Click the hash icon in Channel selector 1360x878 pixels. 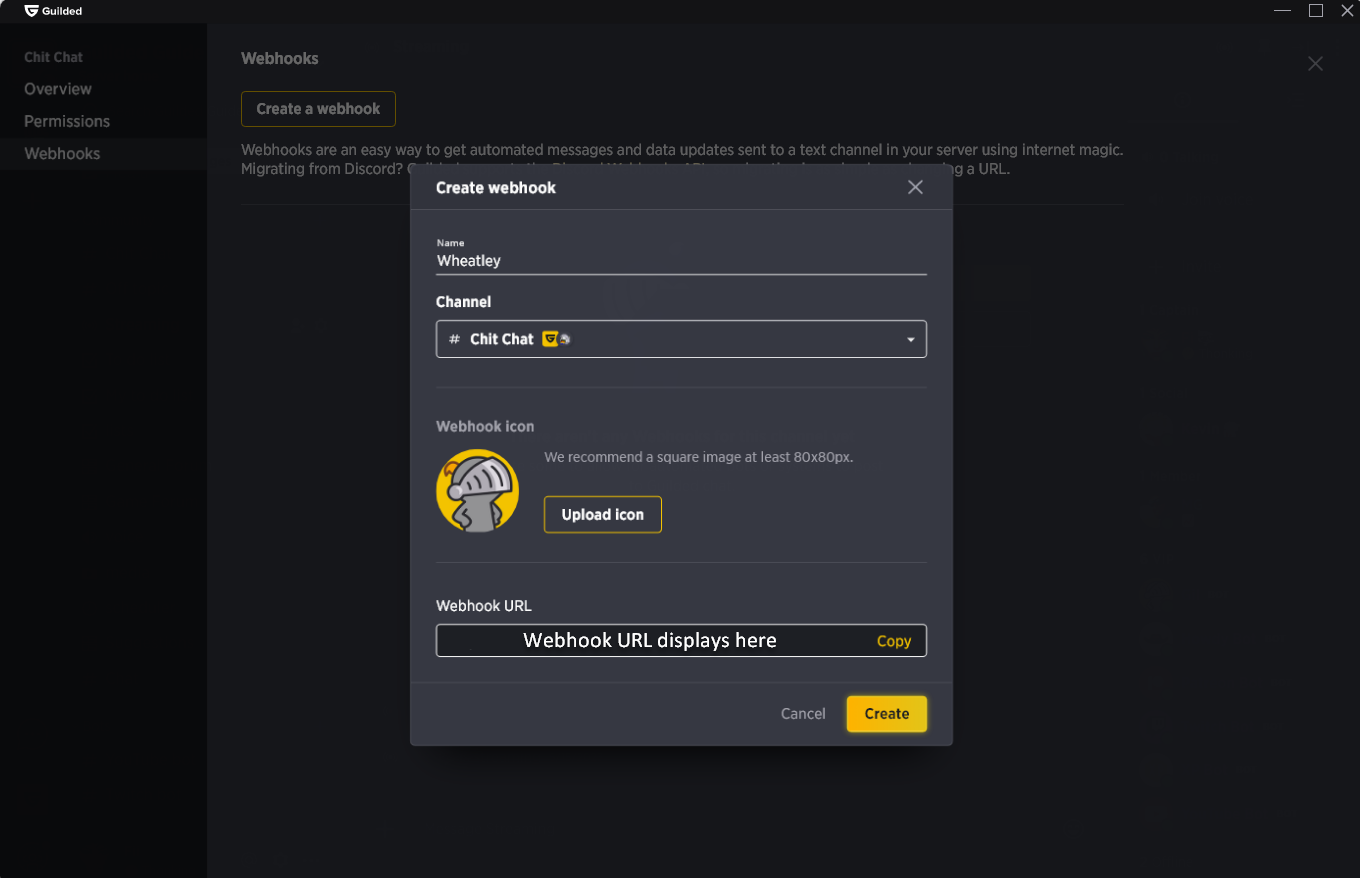click(x=455, y=339)
